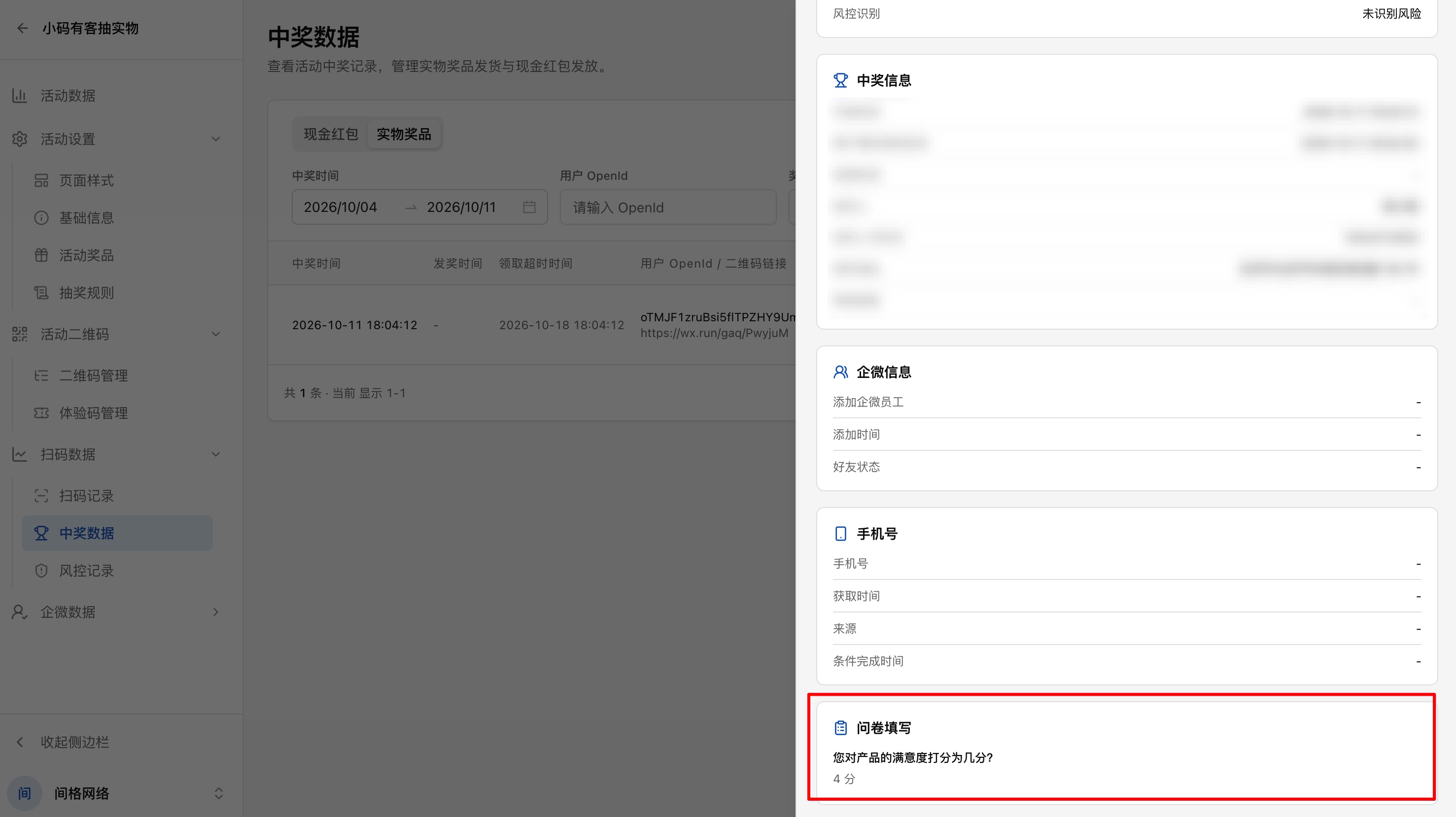The height and width of the screenshot is (817, 1456).
Task: Open the https://wx.run/gaq/PwyjuM link
Action: click(714, 333)
